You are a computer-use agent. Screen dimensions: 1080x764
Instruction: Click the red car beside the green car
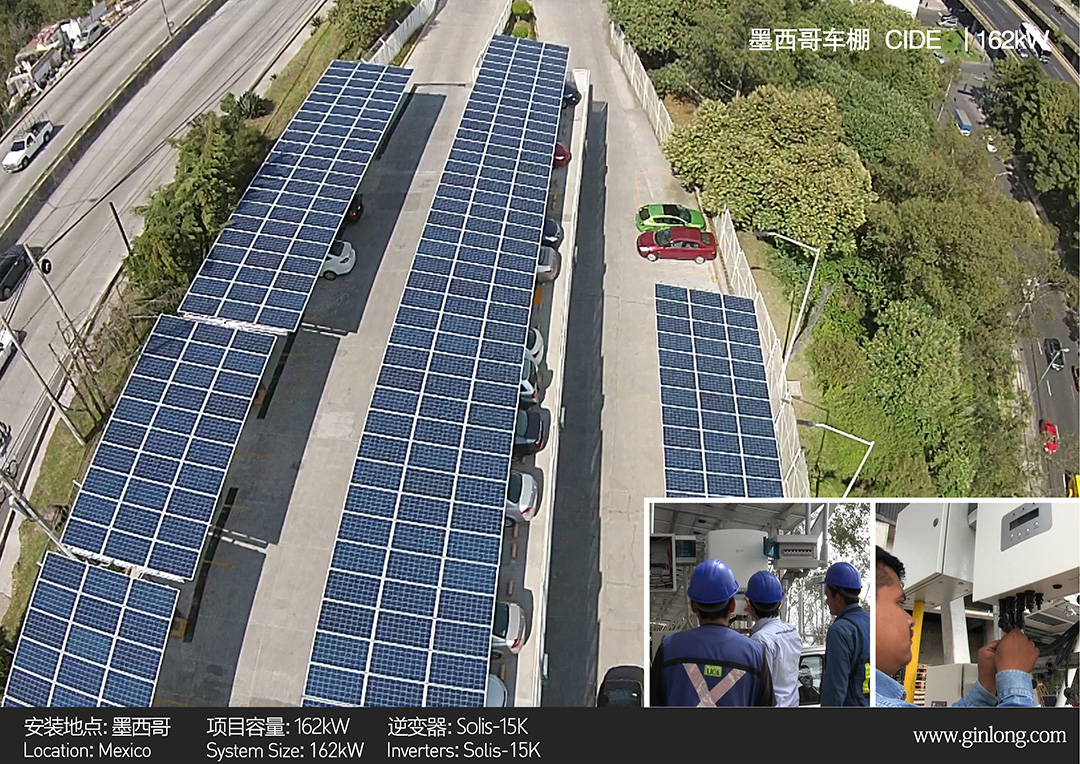[x=677, y=244]
